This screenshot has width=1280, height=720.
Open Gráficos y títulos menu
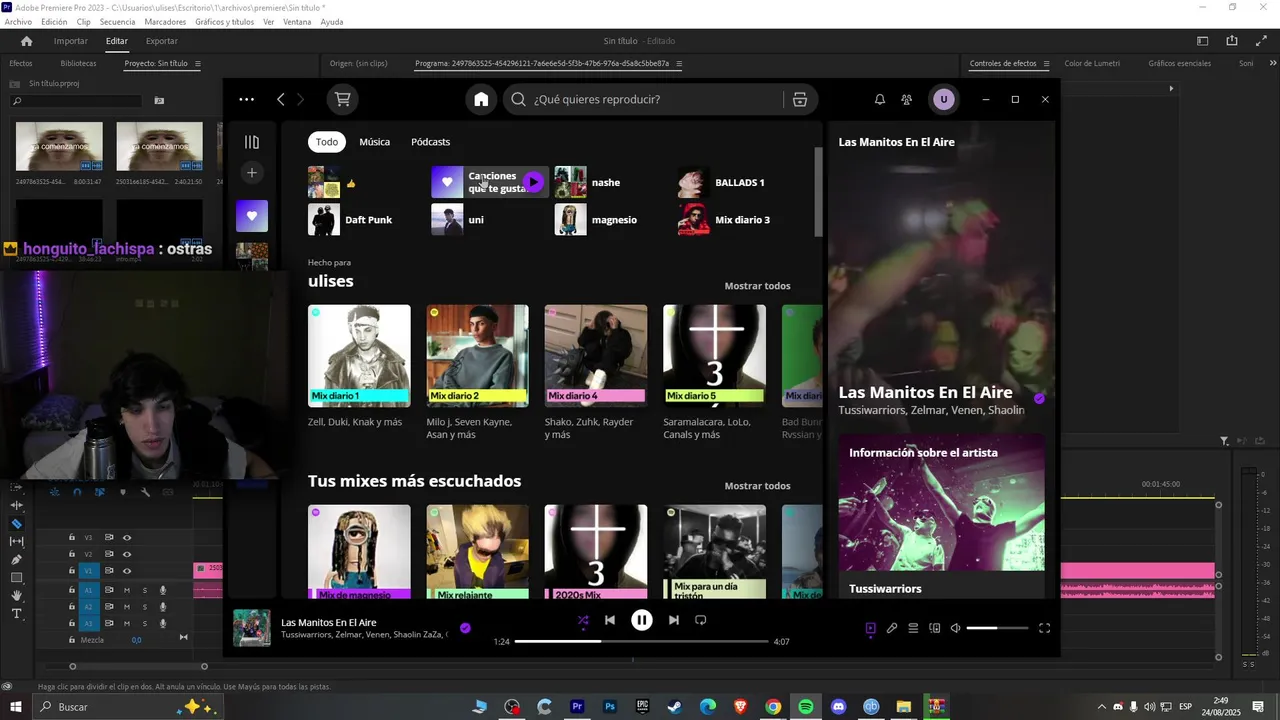[x=224, y=22]
